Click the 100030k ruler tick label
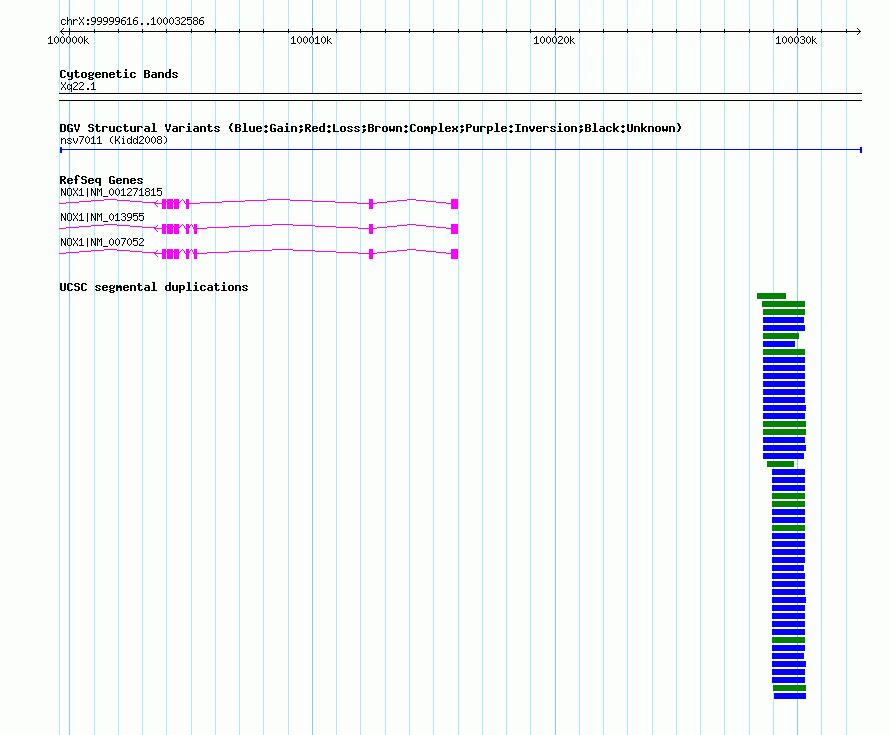Image resolution: width=890 pixels, height=735 pixels. pyautogui.click(x=796, y=40)
